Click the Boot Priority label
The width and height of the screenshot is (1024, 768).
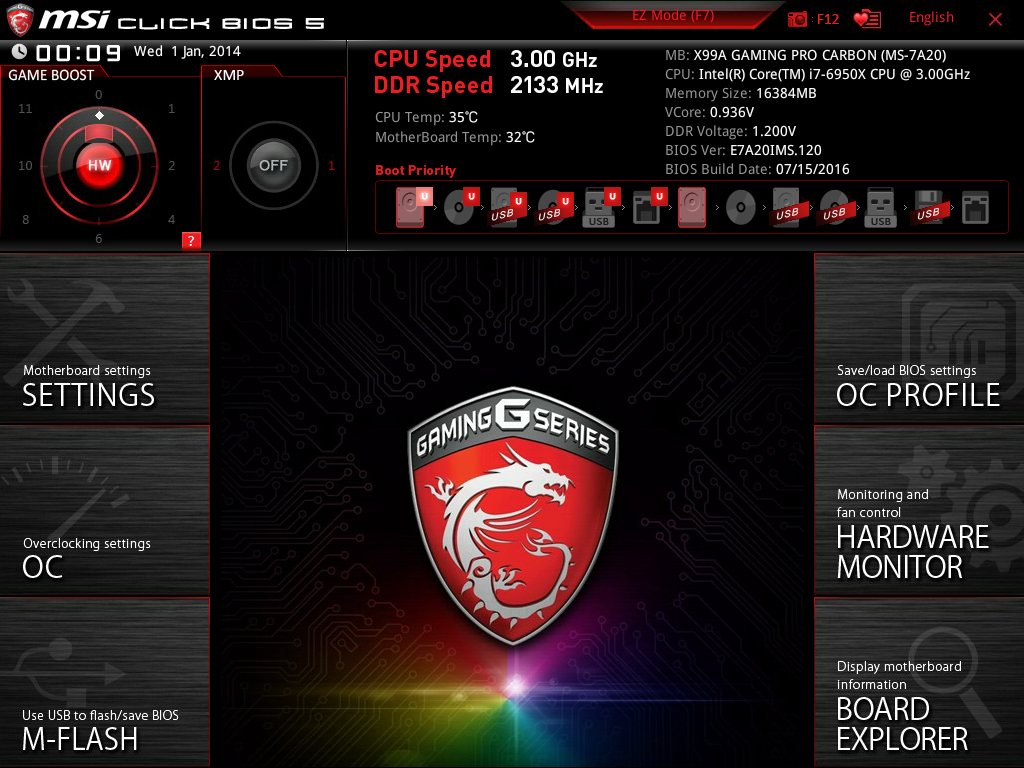pos(415,170)
